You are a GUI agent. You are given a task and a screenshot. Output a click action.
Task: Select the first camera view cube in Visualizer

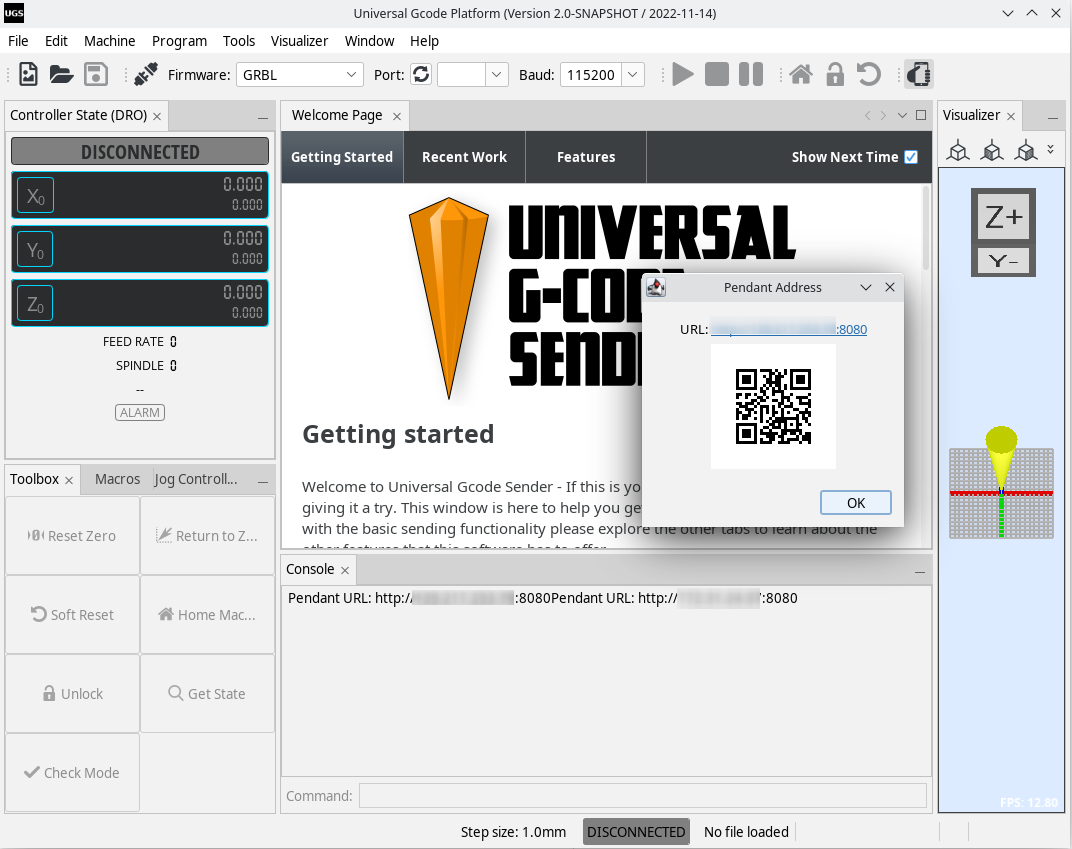pos(957,150)
